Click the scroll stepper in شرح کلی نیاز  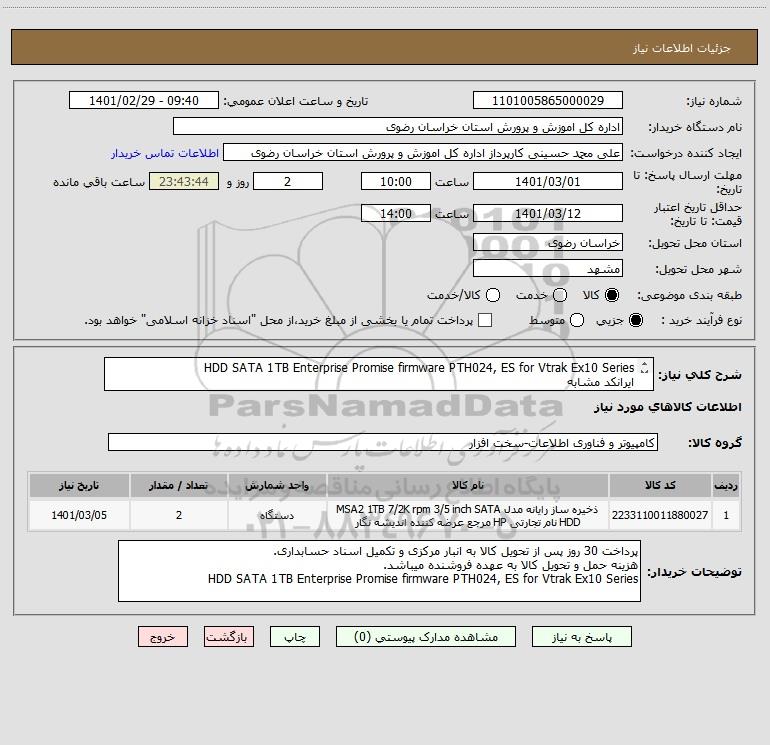pos(644,367)
